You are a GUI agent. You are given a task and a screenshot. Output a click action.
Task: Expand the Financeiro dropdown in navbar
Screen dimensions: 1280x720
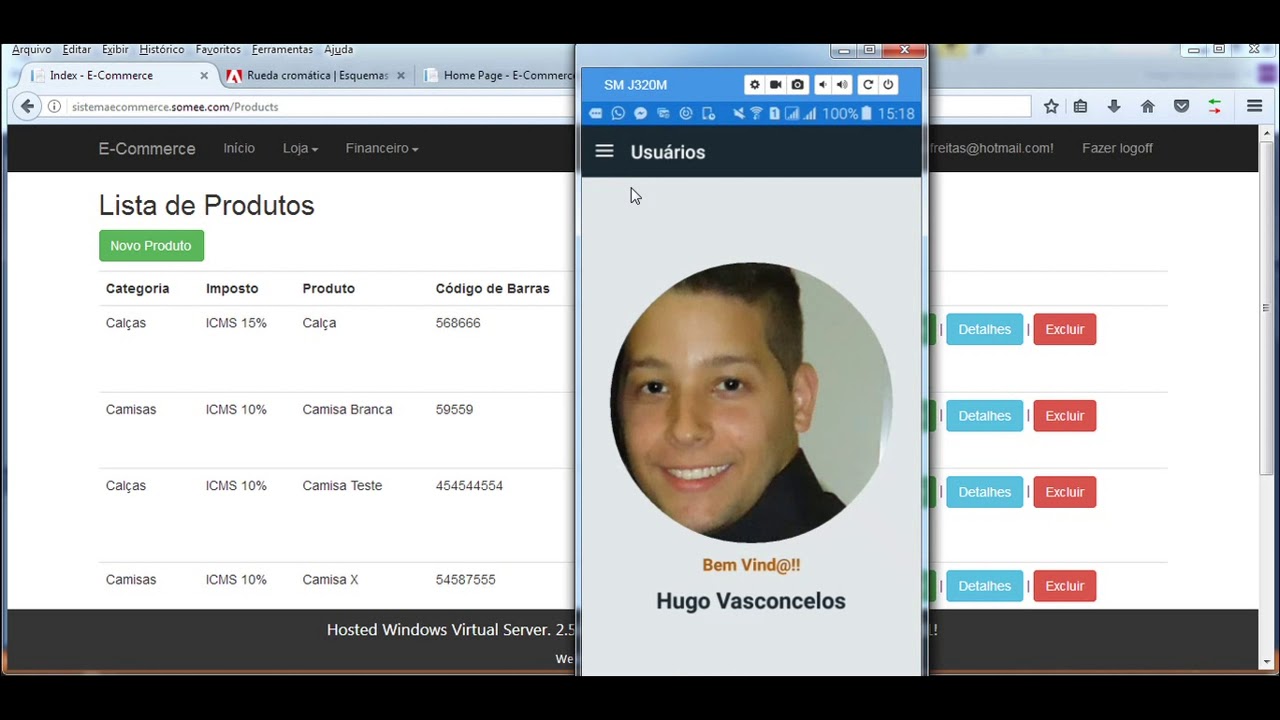(x=382, y=148)
